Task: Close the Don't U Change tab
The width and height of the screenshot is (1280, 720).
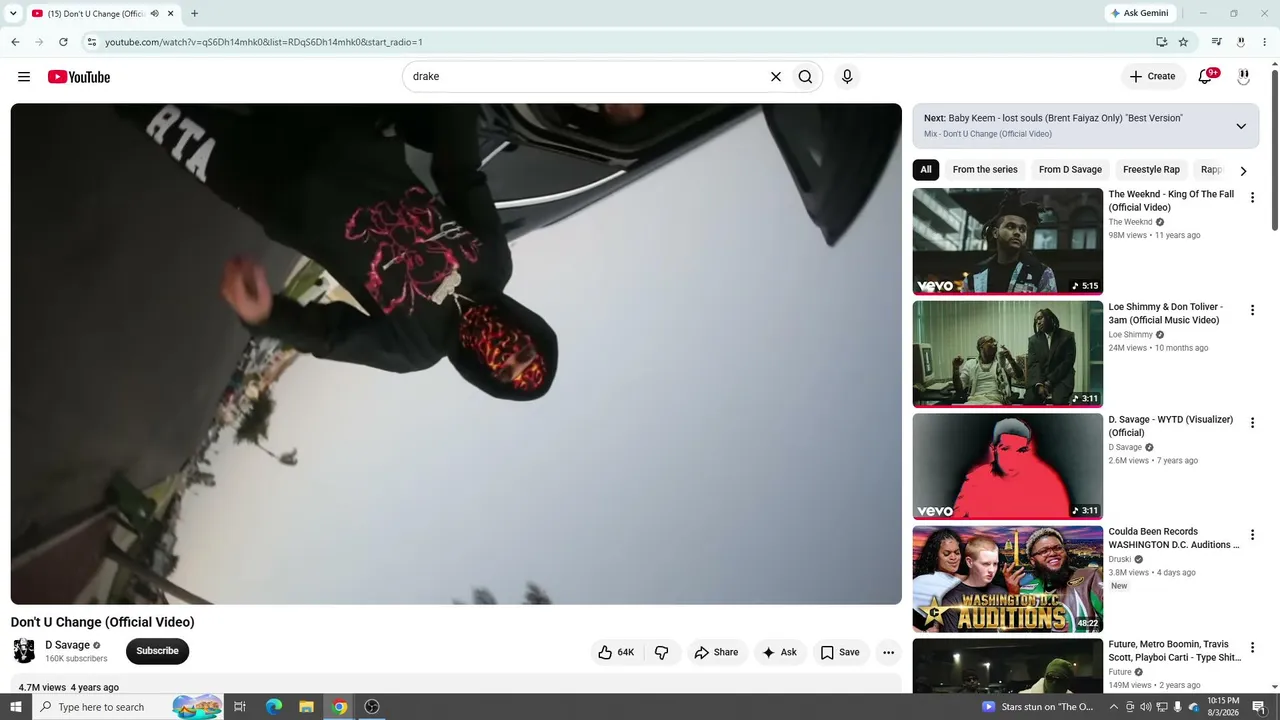Action: (171, 14)
